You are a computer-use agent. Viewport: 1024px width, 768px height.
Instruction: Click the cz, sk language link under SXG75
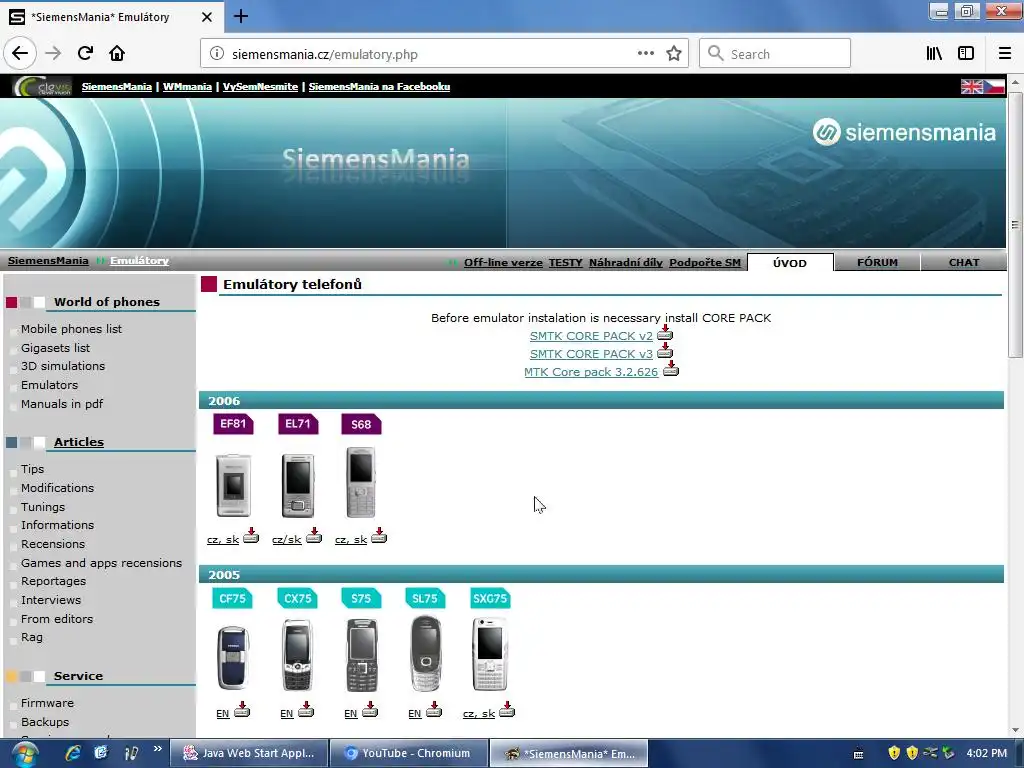pyautogui.click(x=479, y=713)
